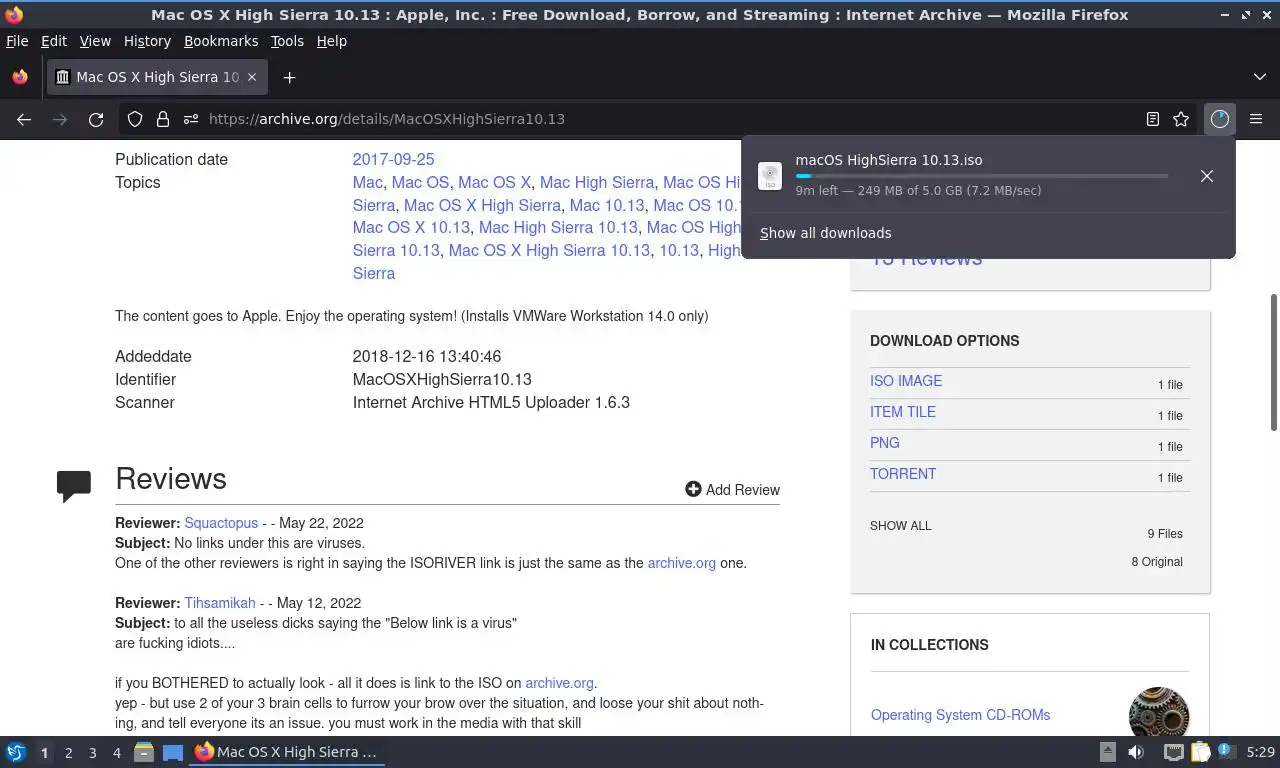1280x768 pixels.
Task: Bookmark this page with star icon
Action: (x=1181, y=119)
